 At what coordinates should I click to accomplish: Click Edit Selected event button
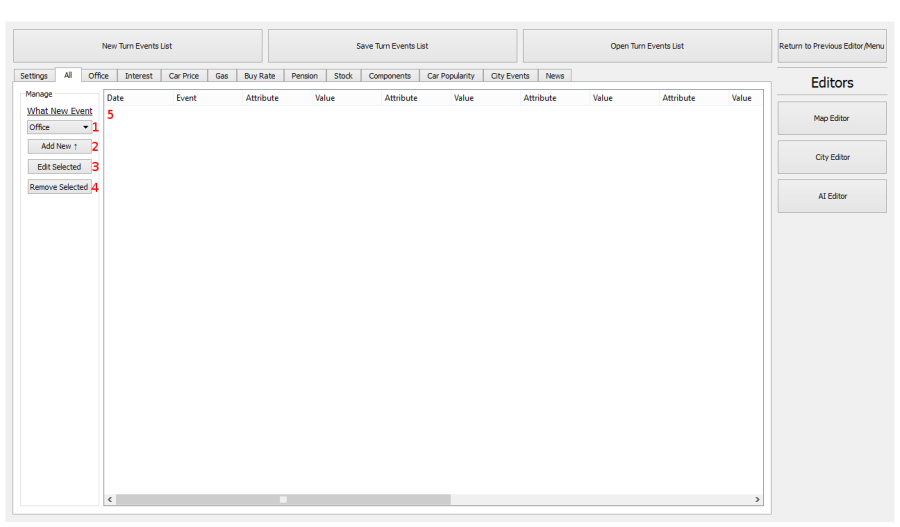(59, 167)
